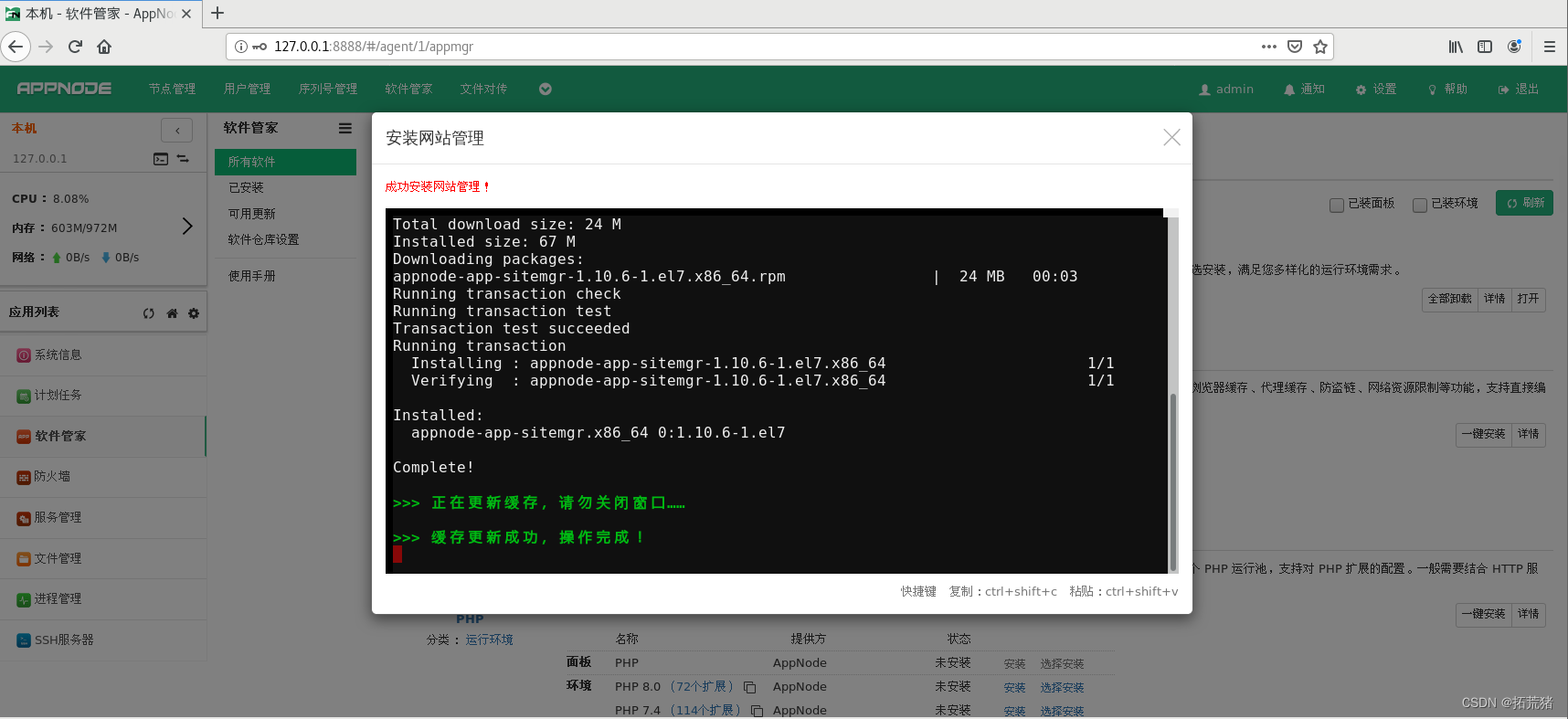Screen dimensions: 1568x719
Task: Open 软件管家 in top navigation
Action: pyautogui.click(x=408, y=89)
